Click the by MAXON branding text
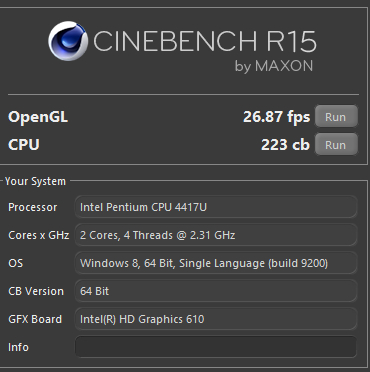Viewport: 370px width, 372px height. pos(274,66)
